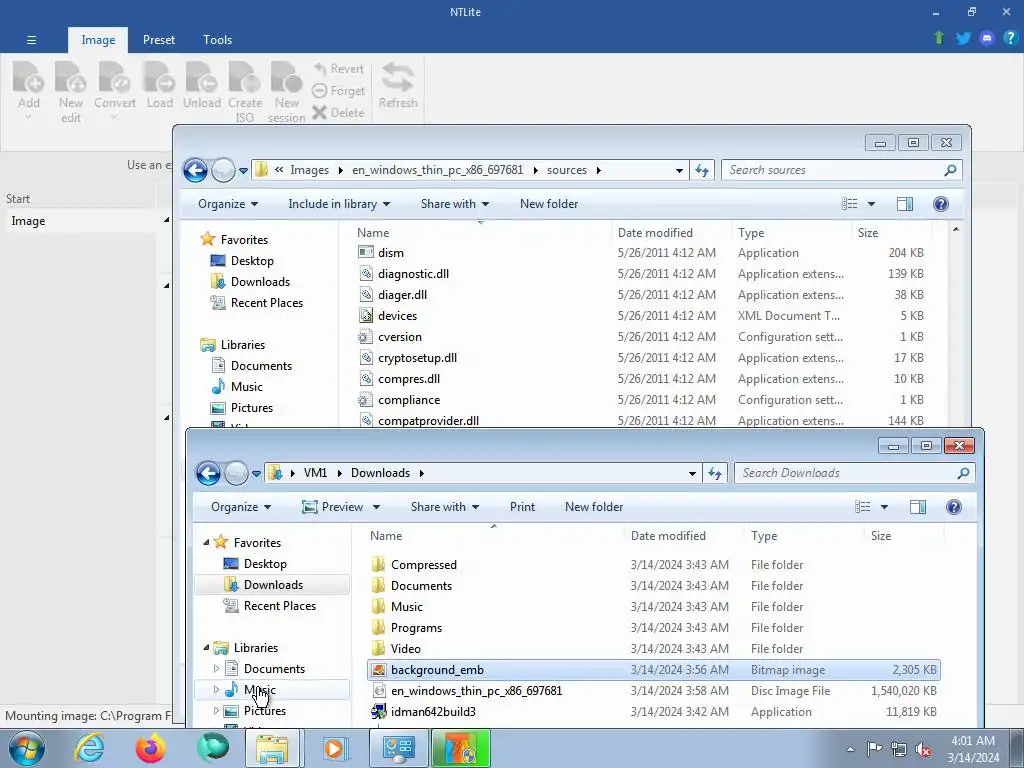
Task: Go back in the sources window
Action: pyautogui.click(x=195, y=170)
